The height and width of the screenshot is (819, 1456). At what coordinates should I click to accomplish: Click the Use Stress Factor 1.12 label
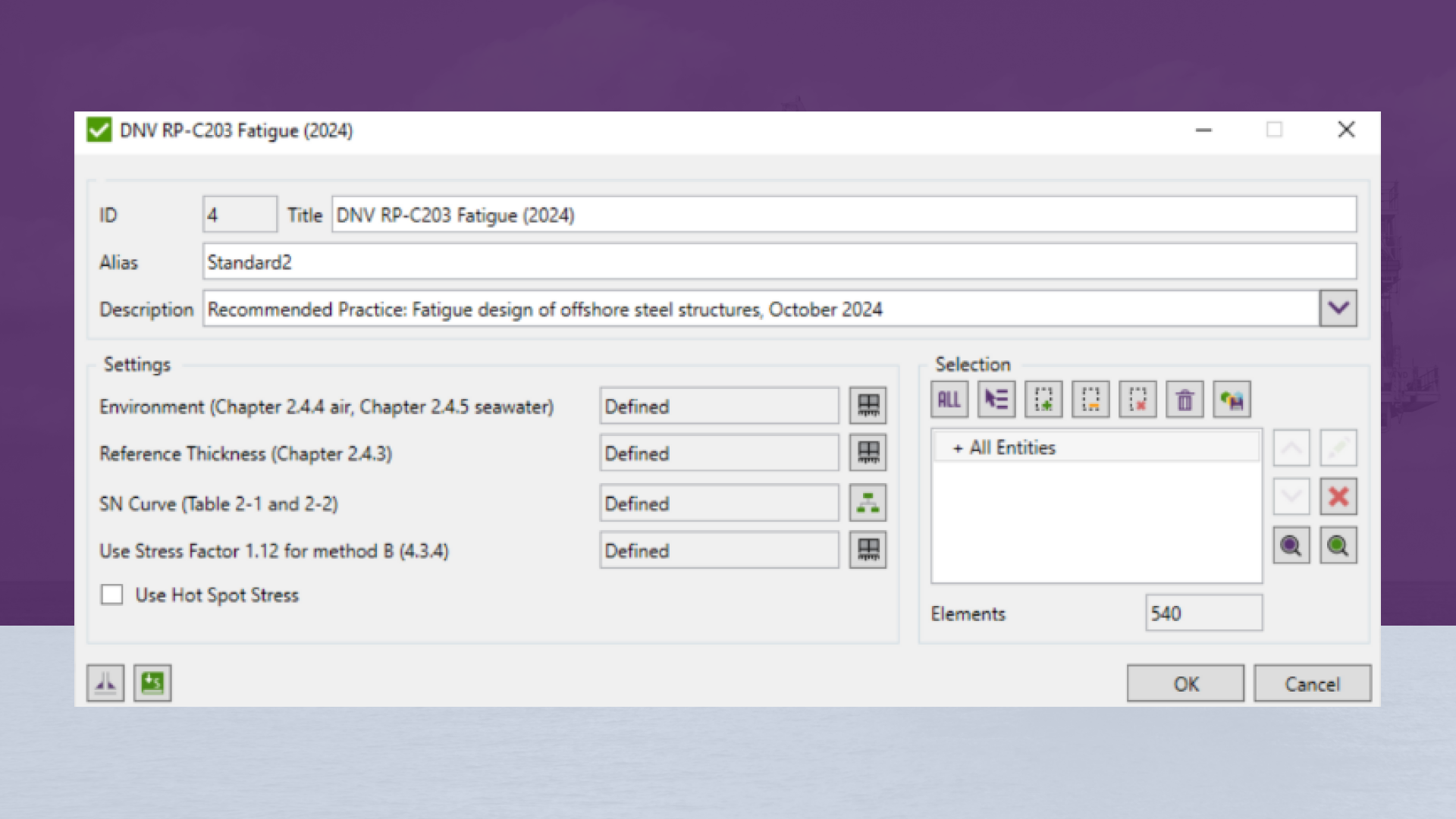pyautogui.click(x=274, y=551)
